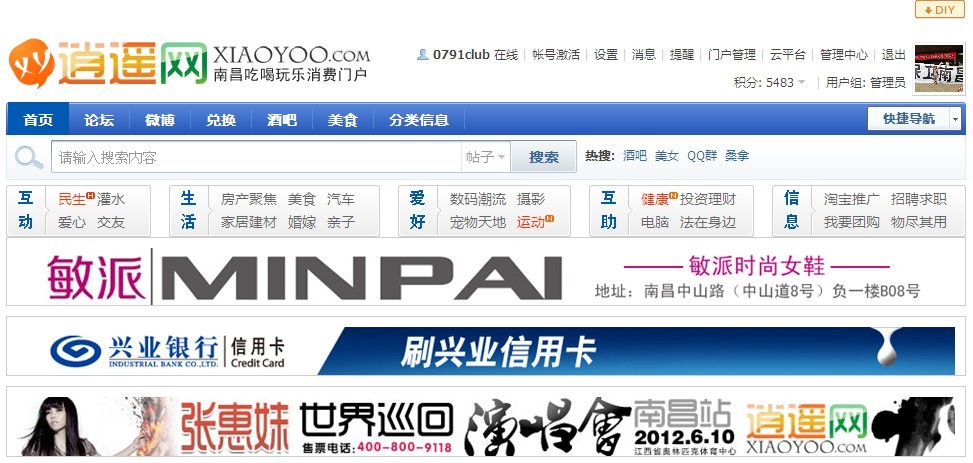Open the 微博 navigation tab

pyautogui.click(x=160, y=120)
